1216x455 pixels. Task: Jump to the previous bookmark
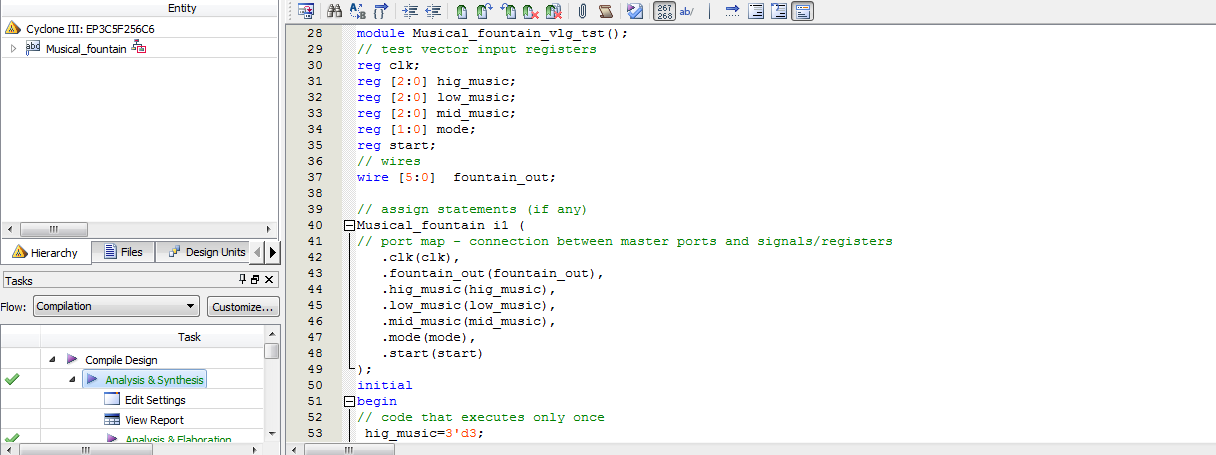pos(508,11)
